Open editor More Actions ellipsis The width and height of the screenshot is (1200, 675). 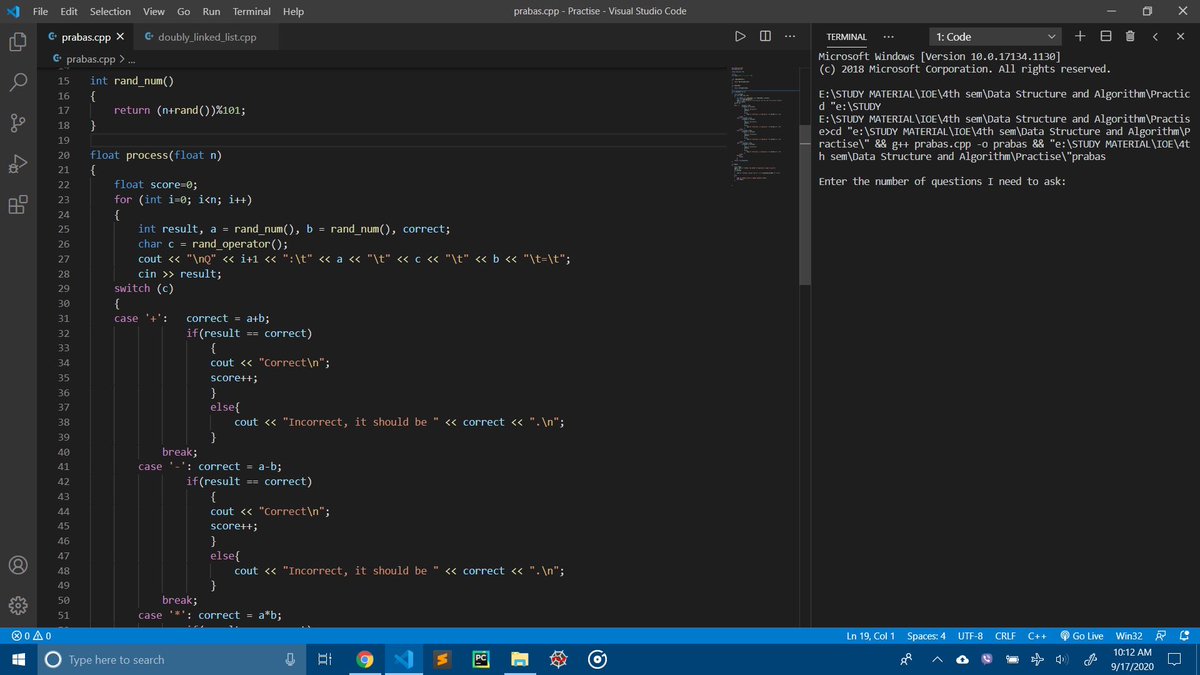[x=790, y=37]
